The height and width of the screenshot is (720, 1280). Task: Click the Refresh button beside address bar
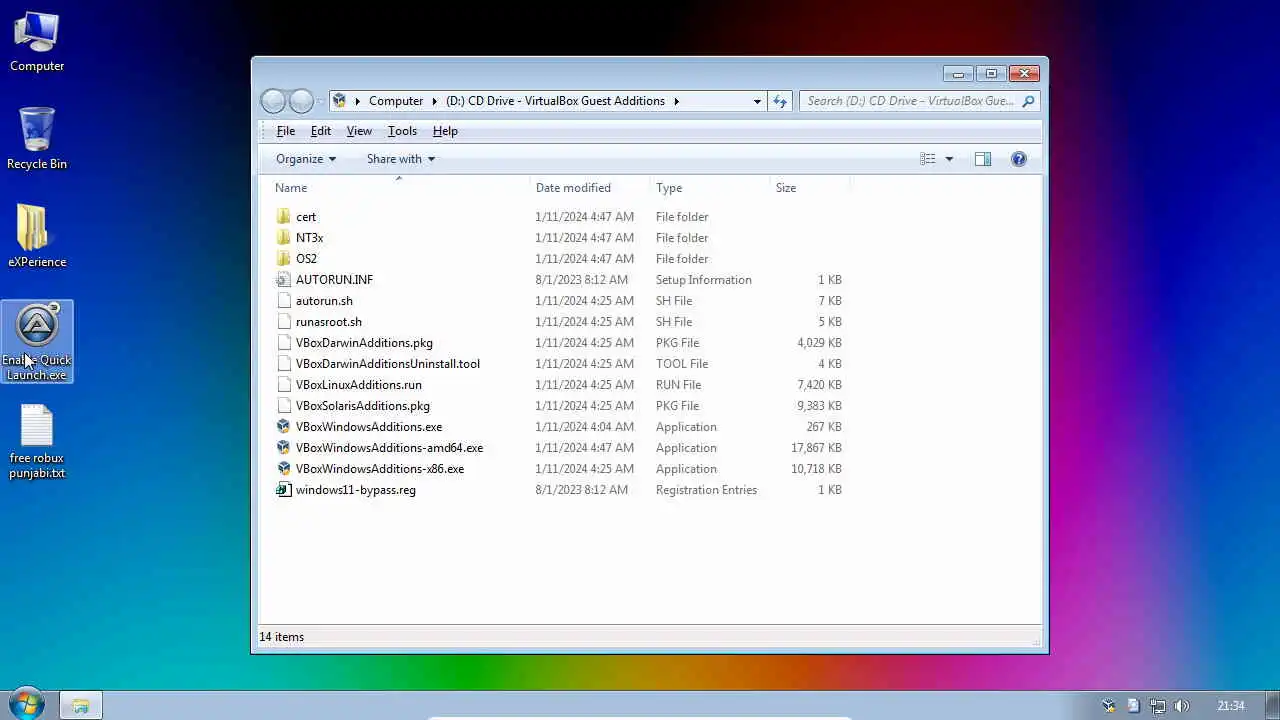780,101
